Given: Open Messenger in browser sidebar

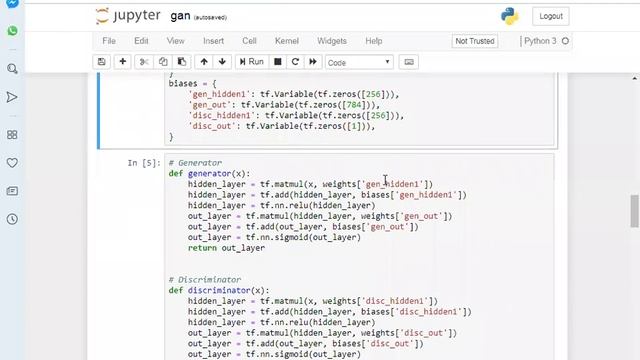Looking at the screenshot, I should [x=12, y=3].
